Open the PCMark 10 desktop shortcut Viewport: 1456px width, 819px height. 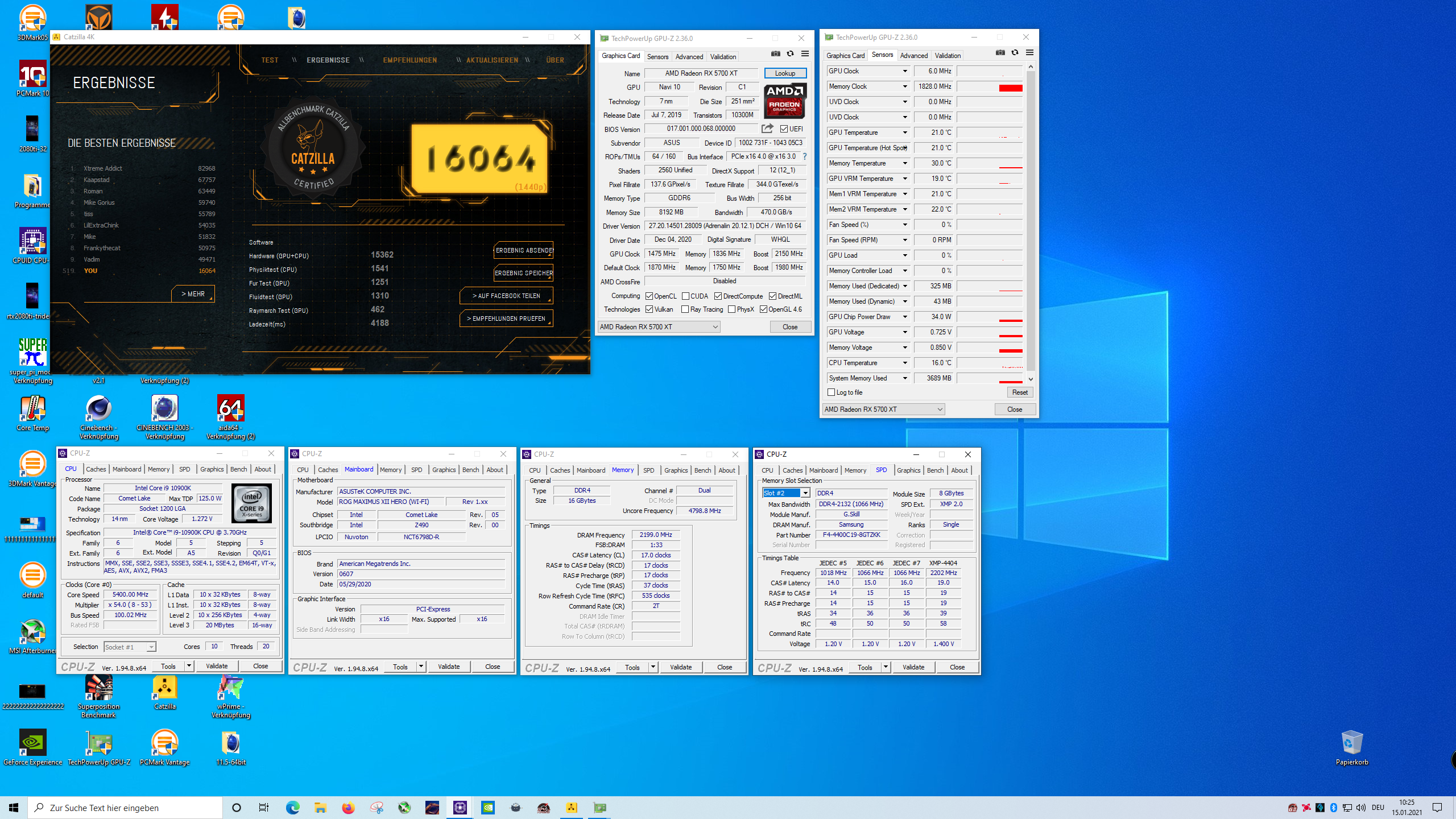(32, 78)
